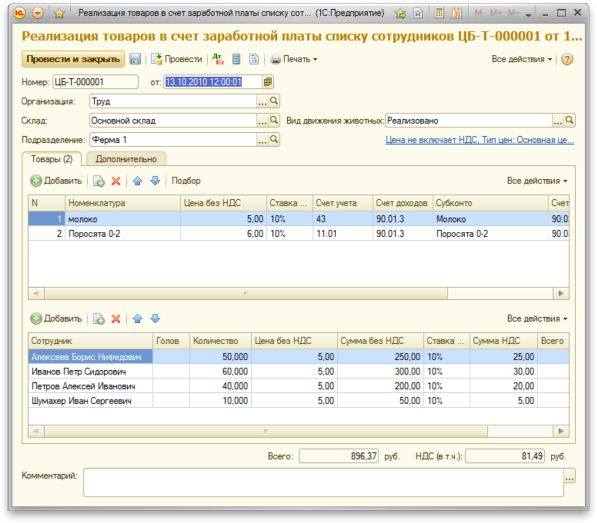Click the help question mark icon
Screen dimensions: 597x523
567,59
